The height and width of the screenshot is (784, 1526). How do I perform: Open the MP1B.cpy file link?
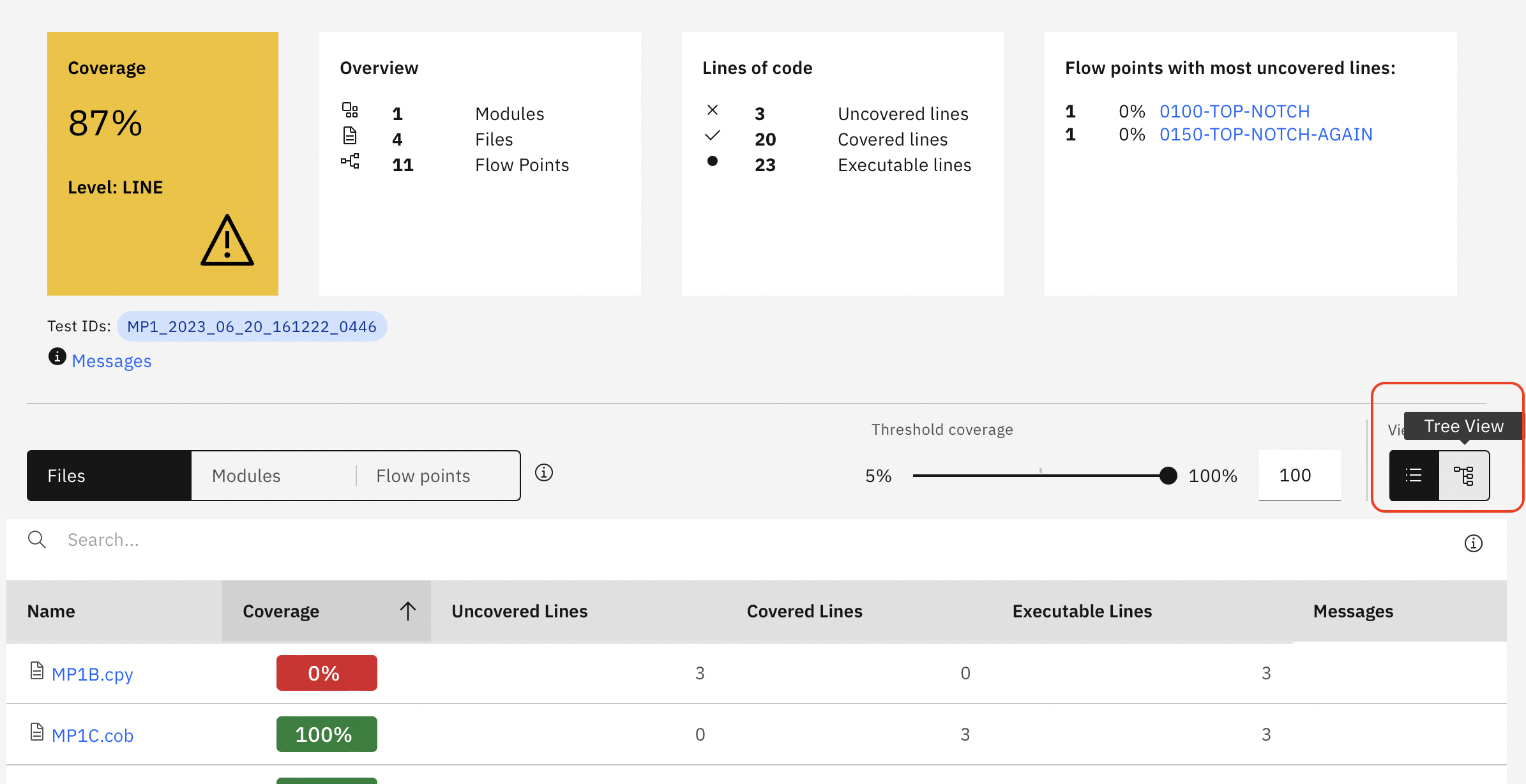coord(93,674)
